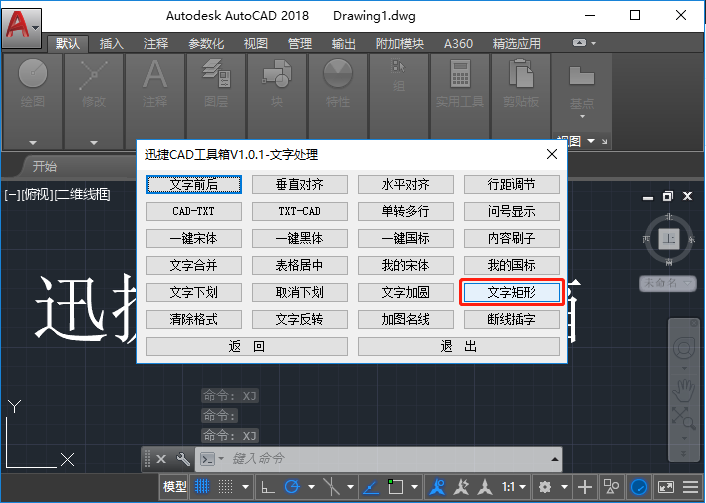
Task: Toggle the drawing grid display in status bar
Action: point(202,487)
